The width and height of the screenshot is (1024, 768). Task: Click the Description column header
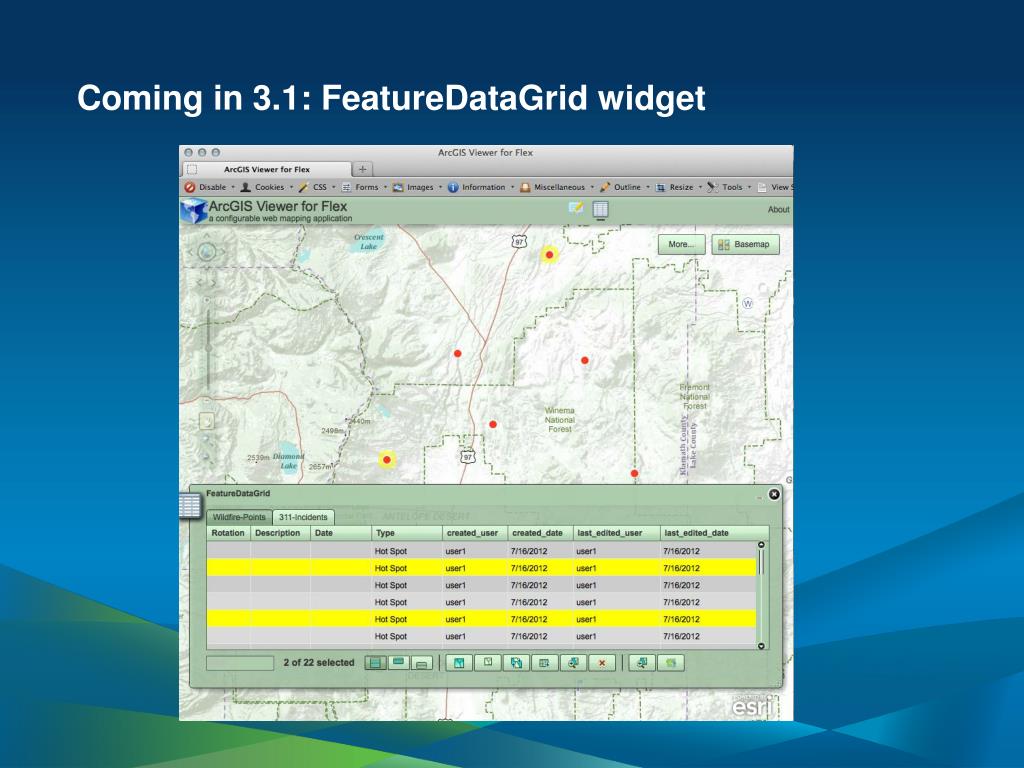[280, 533]
